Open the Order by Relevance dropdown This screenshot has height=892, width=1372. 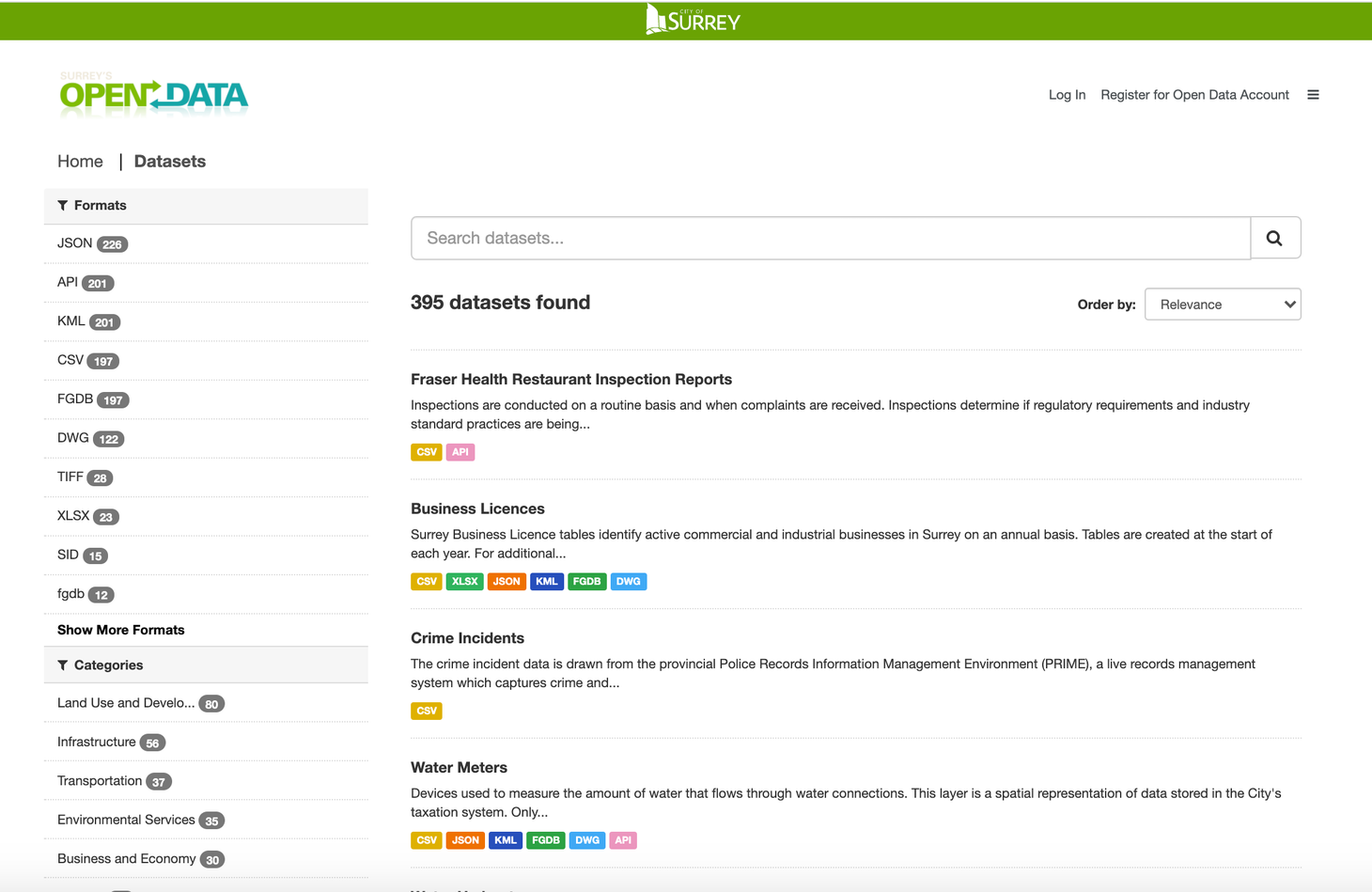pos(1223,305)
